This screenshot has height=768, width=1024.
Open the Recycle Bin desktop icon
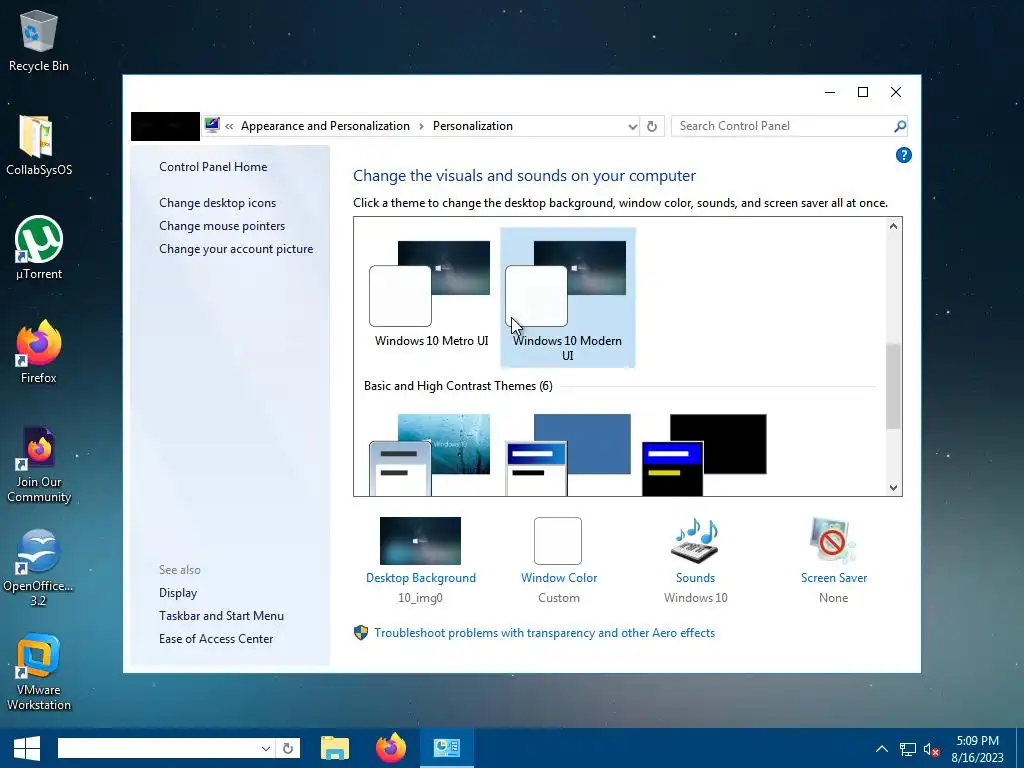click(x=39, y=40)
